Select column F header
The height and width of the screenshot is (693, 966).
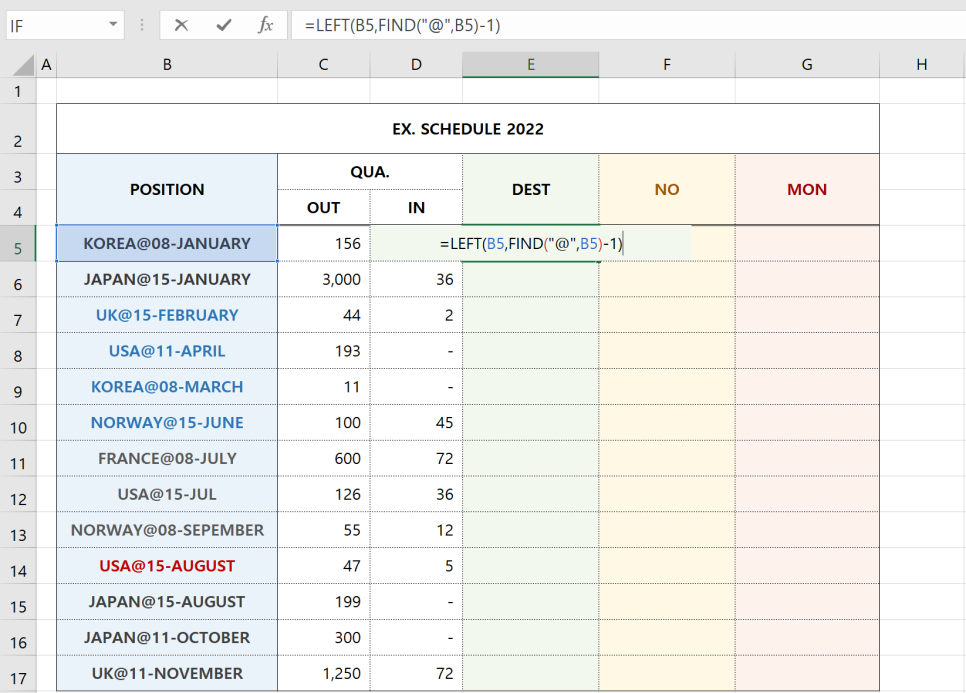click(667, 65)
